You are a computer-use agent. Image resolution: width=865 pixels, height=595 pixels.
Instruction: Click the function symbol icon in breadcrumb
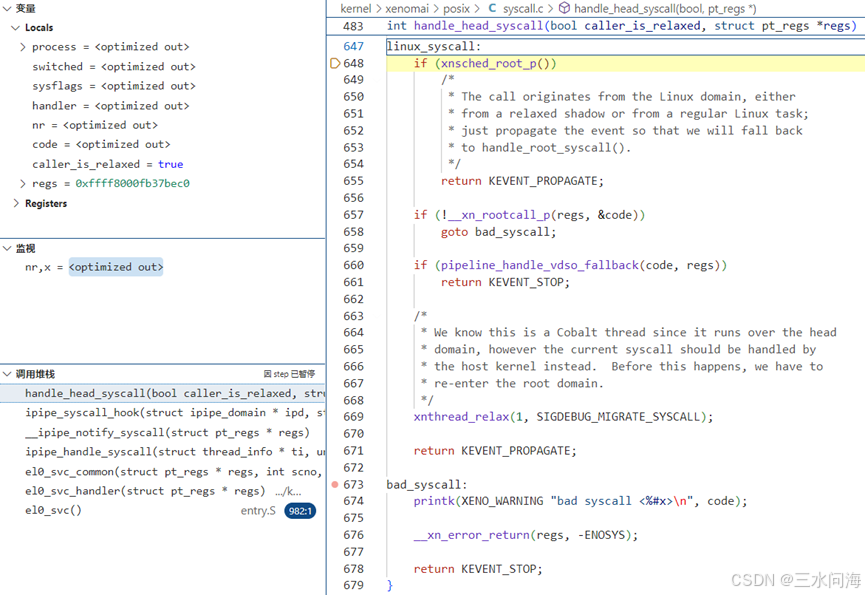564,8
